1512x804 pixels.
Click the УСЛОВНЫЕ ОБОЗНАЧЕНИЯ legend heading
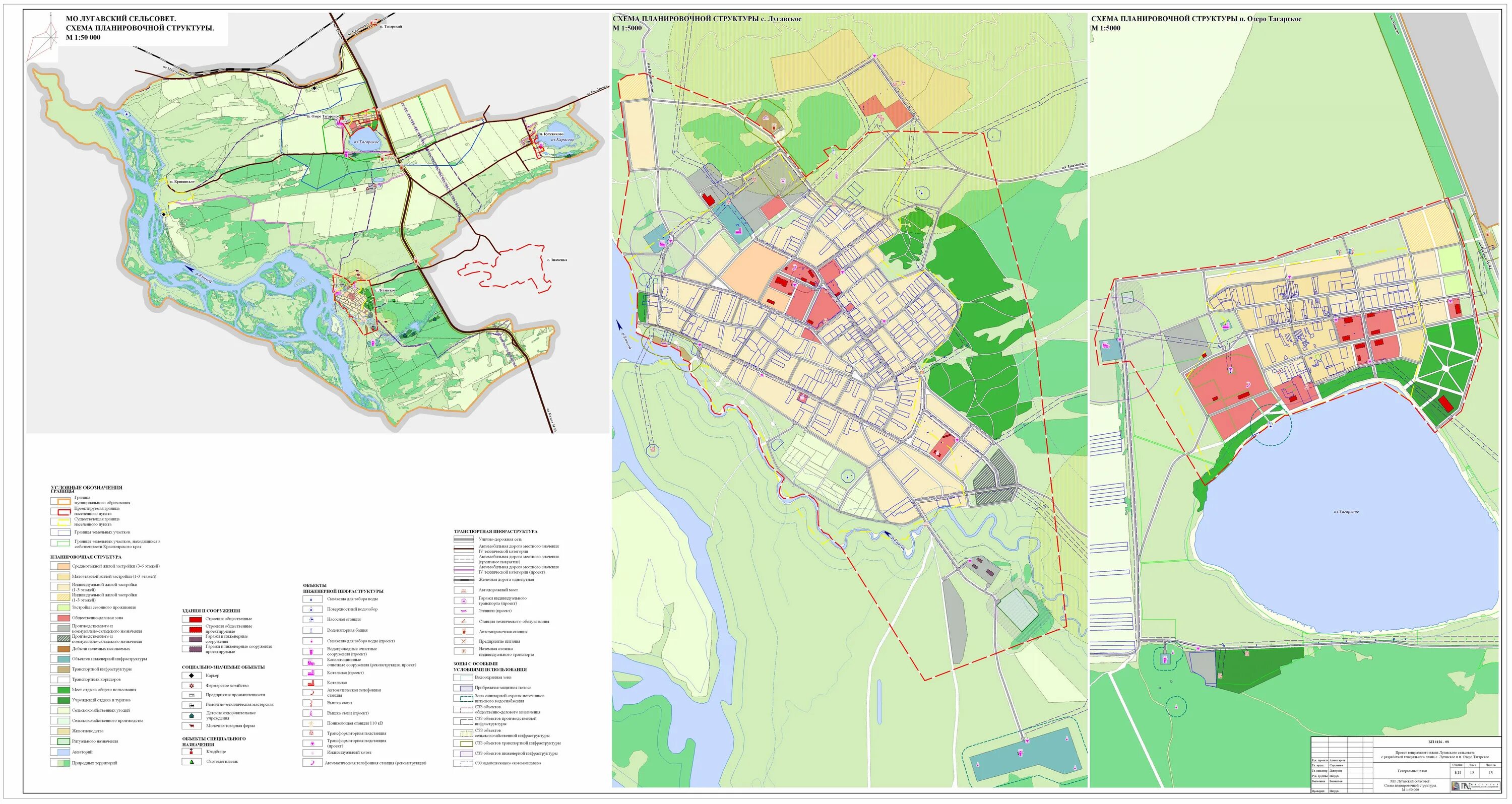click(86, 488)
